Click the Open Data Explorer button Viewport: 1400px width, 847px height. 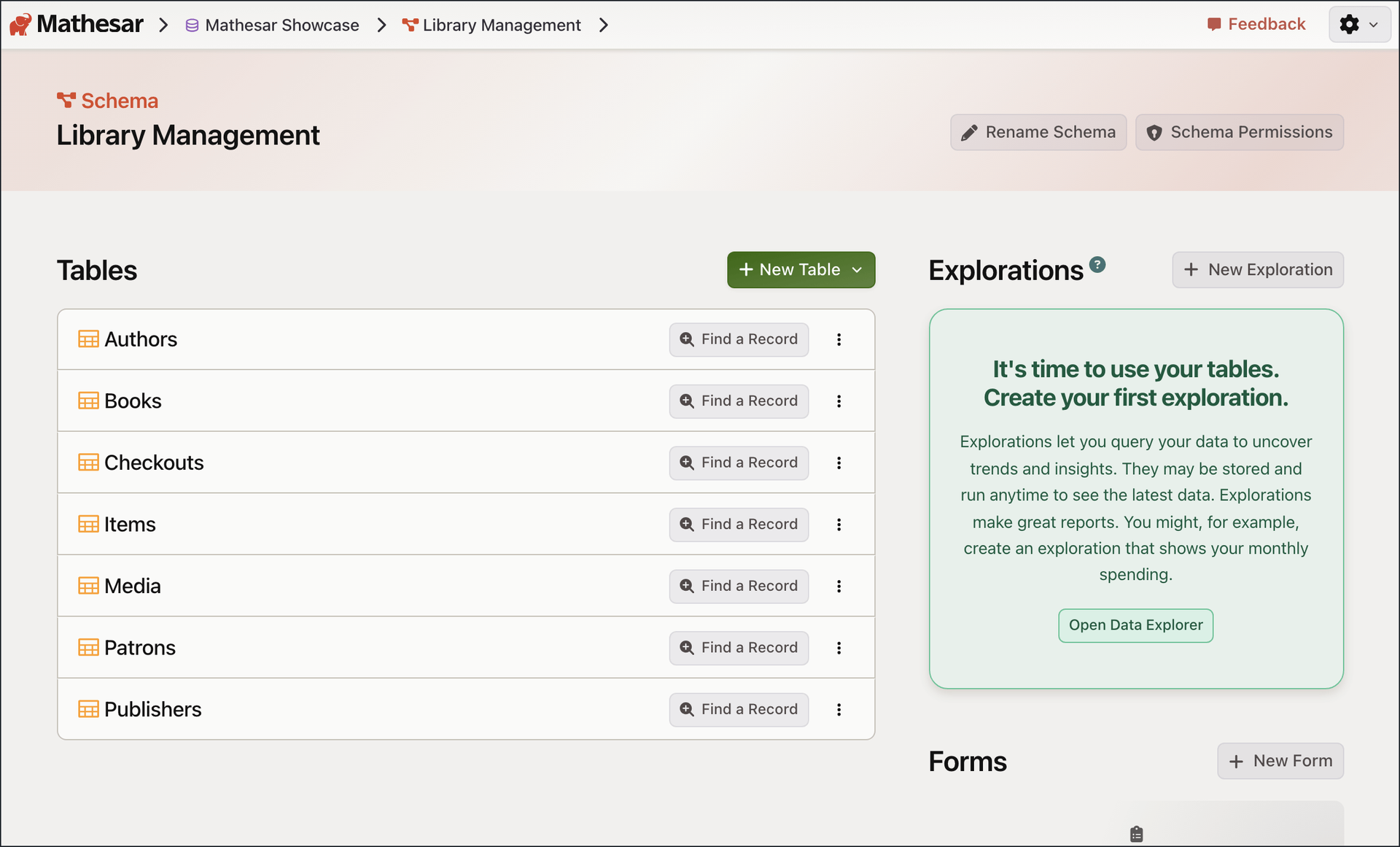[1136, 625]
